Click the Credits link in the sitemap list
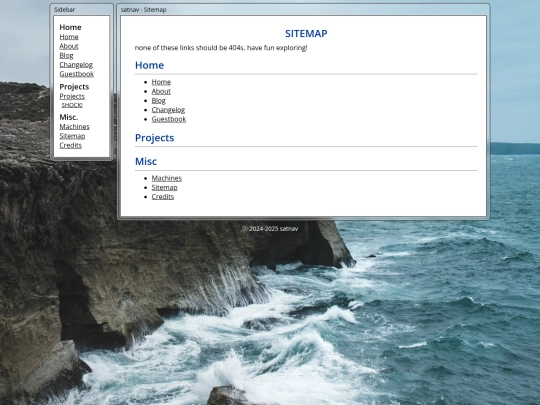The width and height of the screenshot is (540, 405). [163, 197]
